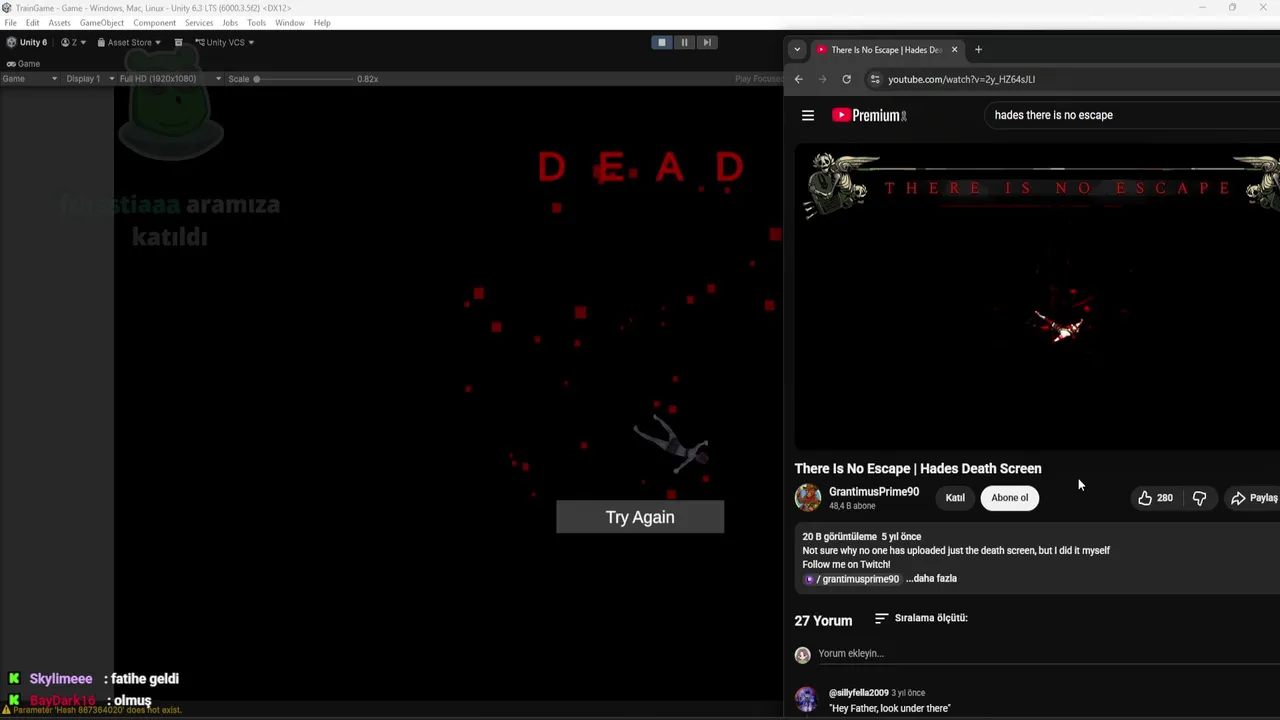Screen dimensions: 1280x720
Task: Open the Services menu
Action: click(x=198, y=22)
